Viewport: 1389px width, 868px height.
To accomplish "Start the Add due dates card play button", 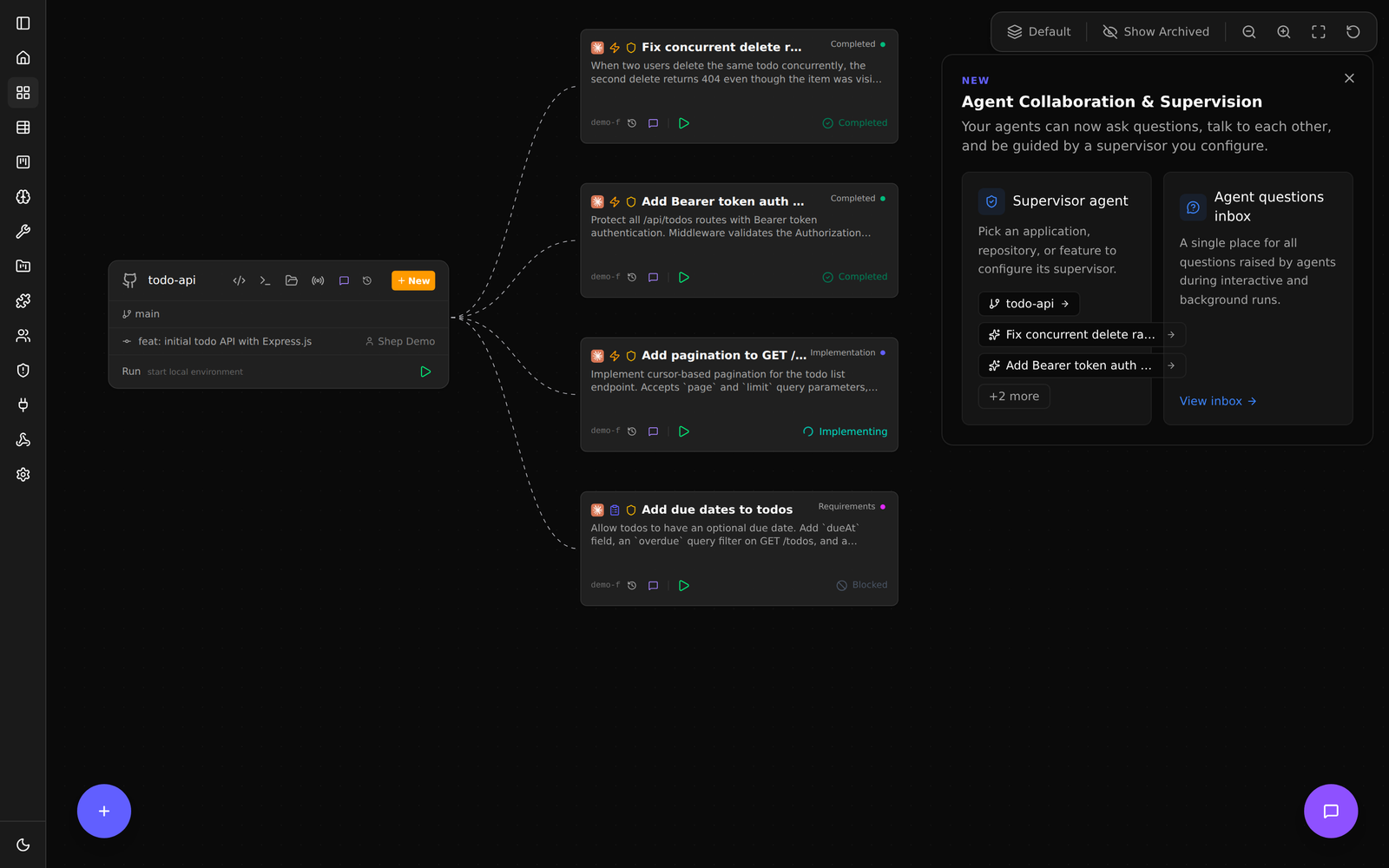I will [x=684, y=586].
